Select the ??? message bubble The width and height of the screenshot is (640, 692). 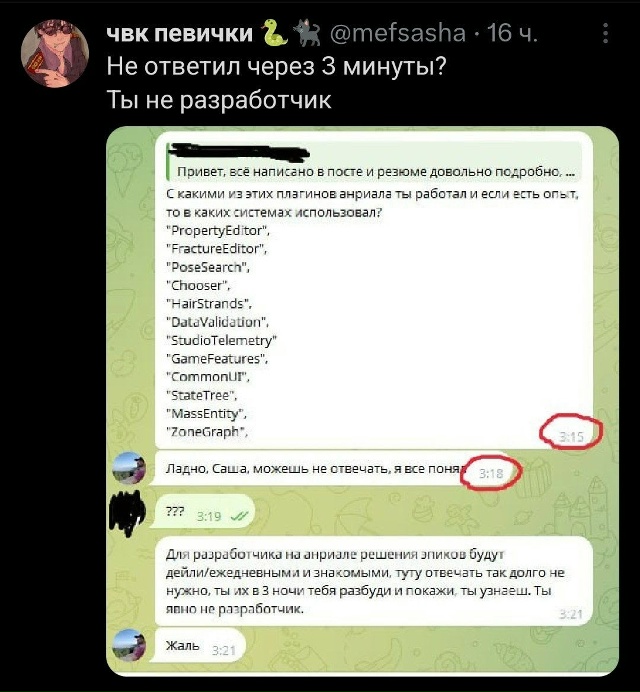click(x=203, y=512)
